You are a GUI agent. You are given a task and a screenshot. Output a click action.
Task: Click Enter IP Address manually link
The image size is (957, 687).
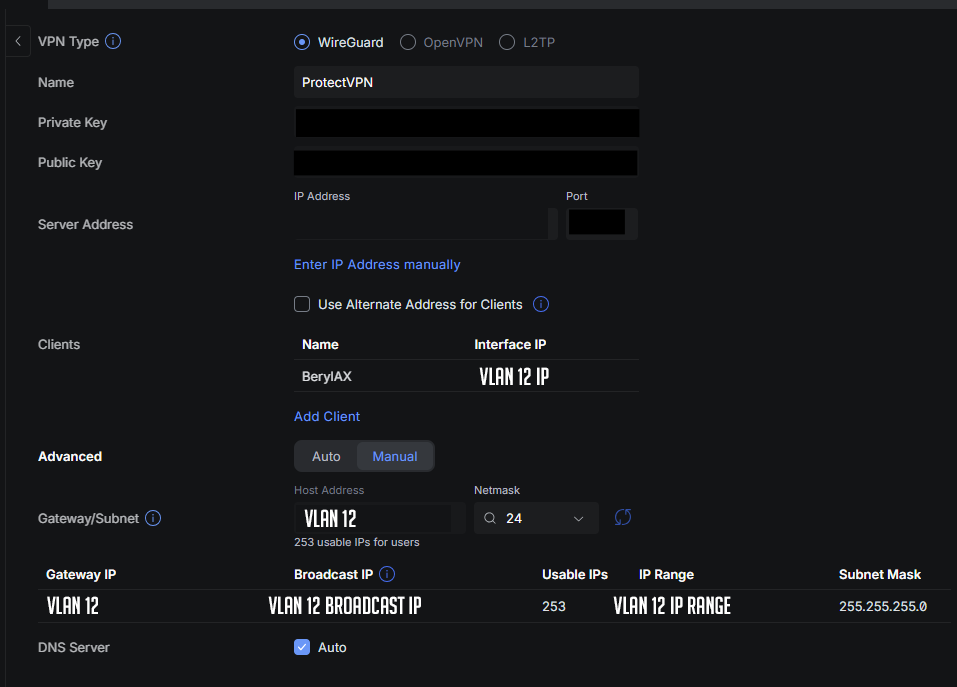tap(377, 264)
